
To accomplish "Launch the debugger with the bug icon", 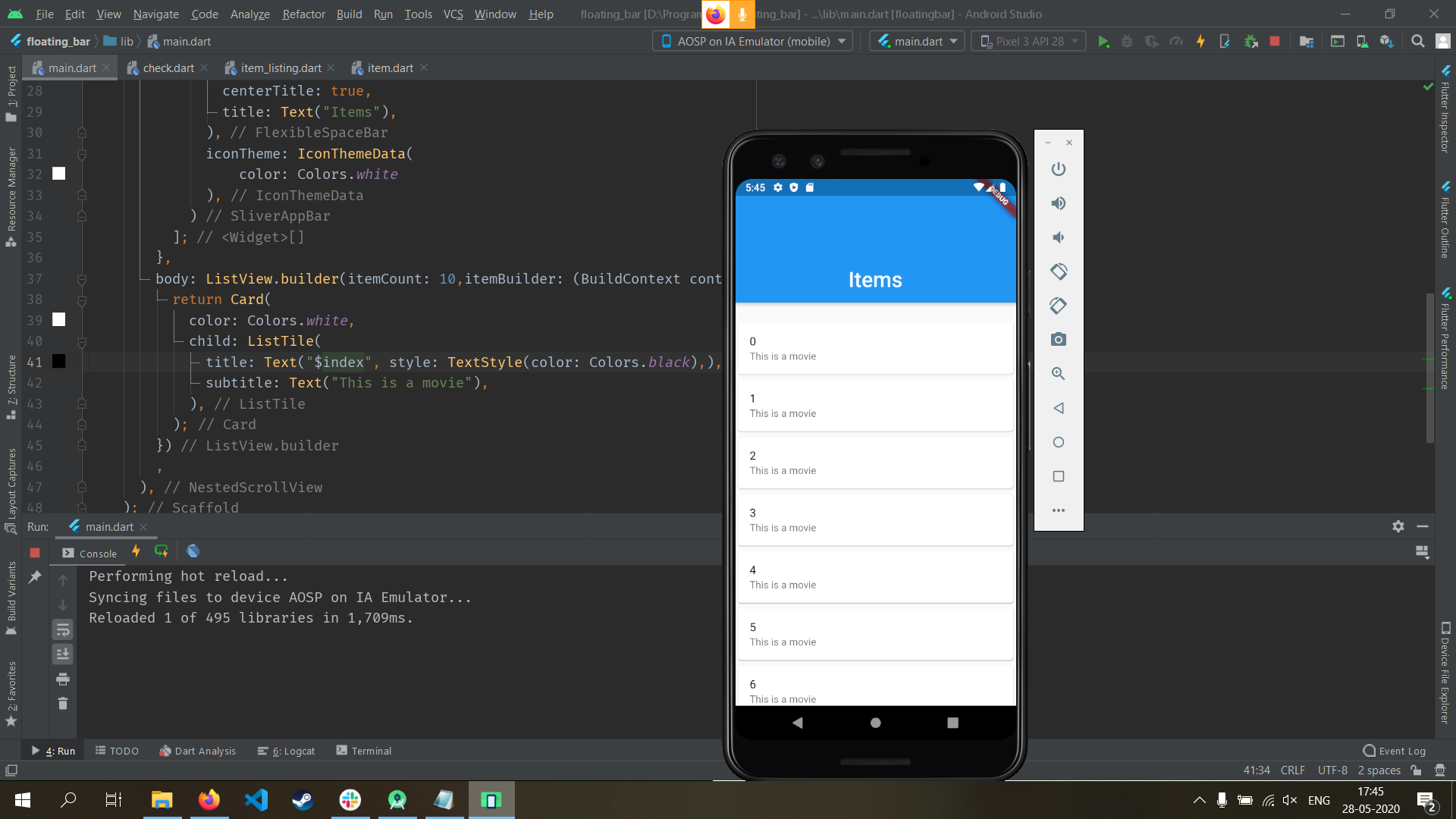I will (1128, 41).
